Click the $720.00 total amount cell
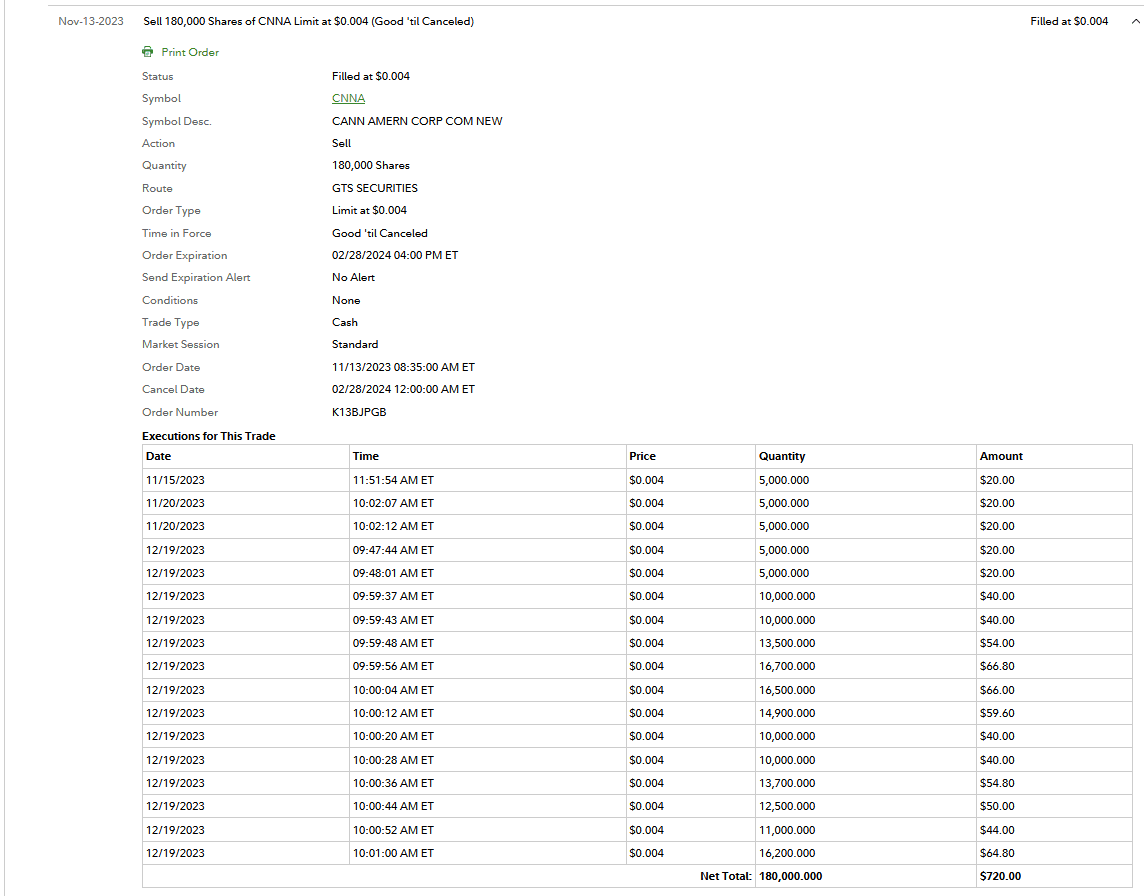1144x896 pixels. (1000, 876)
